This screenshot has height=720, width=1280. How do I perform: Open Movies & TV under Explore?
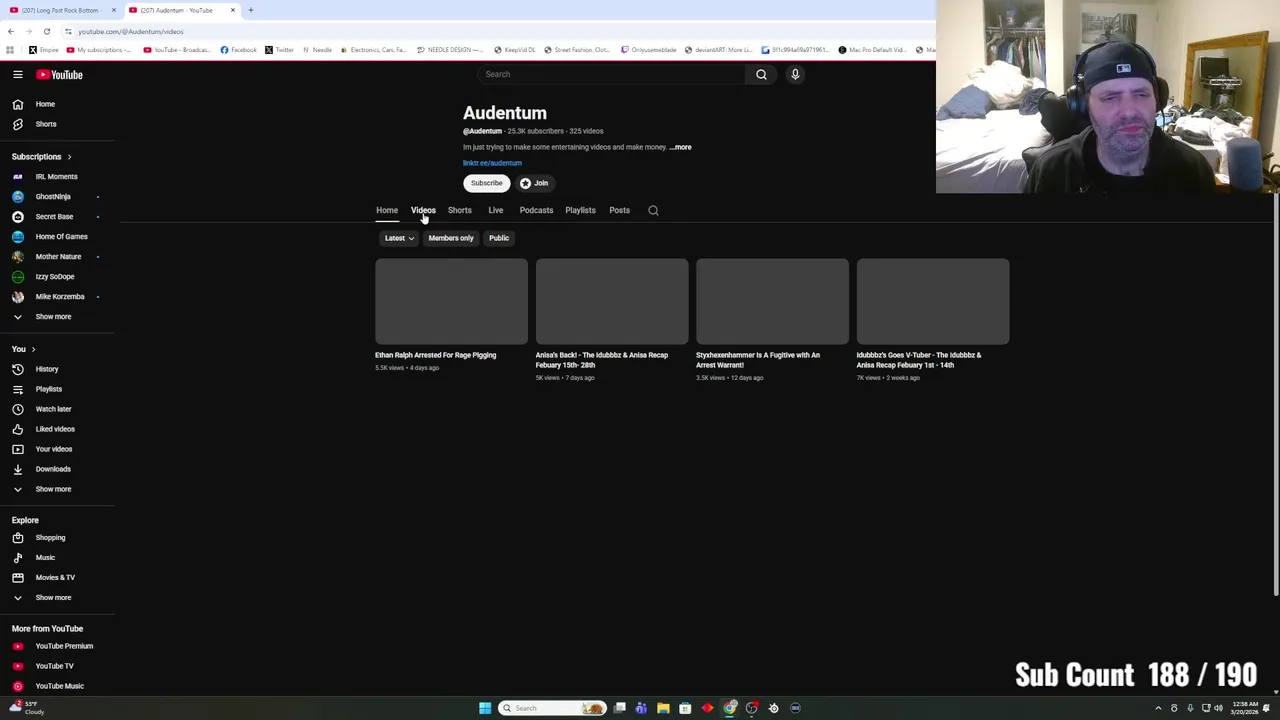pos(57,578)
